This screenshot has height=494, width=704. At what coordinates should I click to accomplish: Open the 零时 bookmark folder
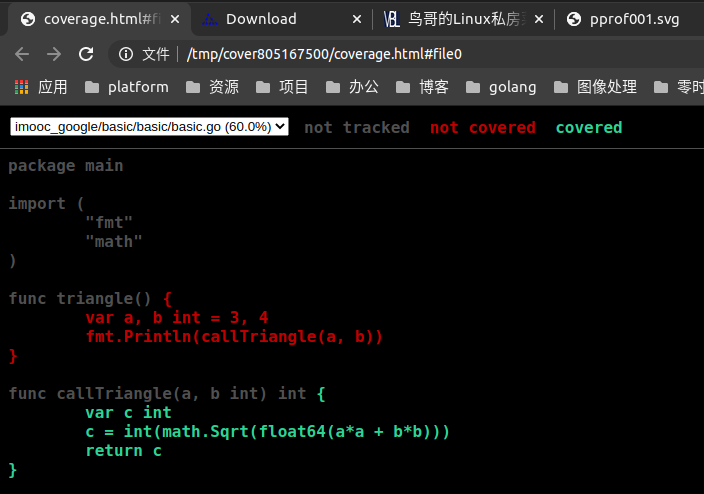pos(679,87)
